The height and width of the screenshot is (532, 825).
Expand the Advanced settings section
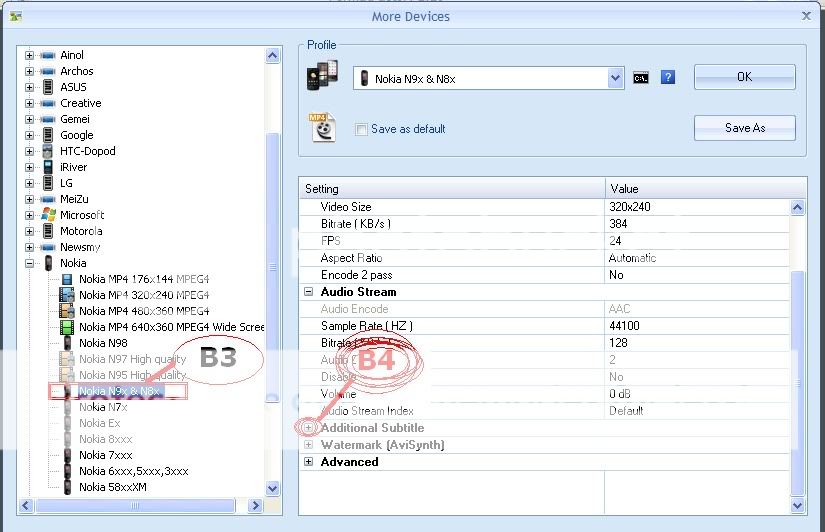pos(309,462)
